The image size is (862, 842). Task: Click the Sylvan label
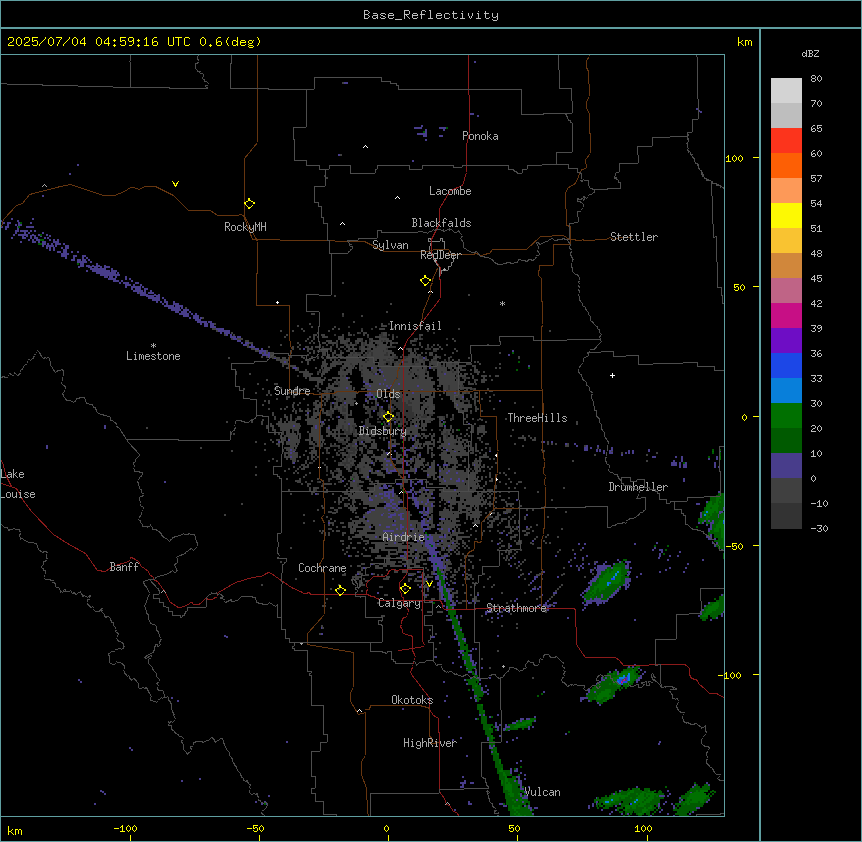[x=390, y=245]
